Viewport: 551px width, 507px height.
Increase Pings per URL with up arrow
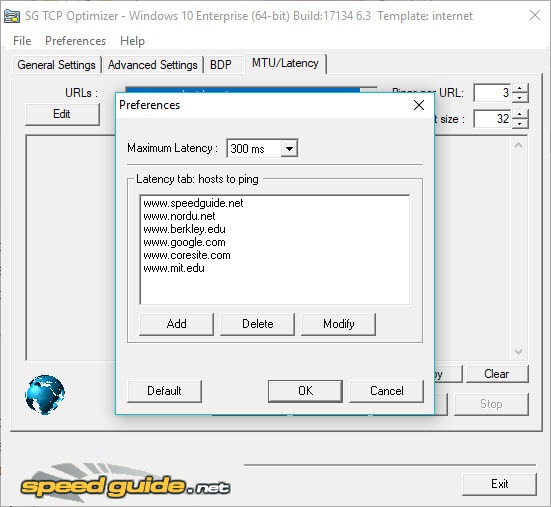(520, 88)
